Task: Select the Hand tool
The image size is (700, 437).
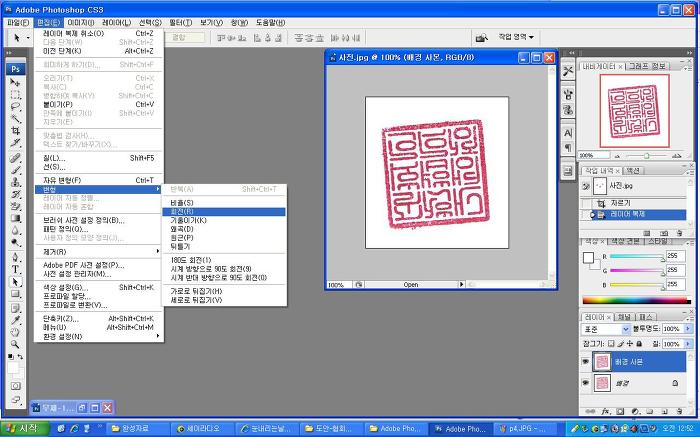Action: tap(15, 332)
